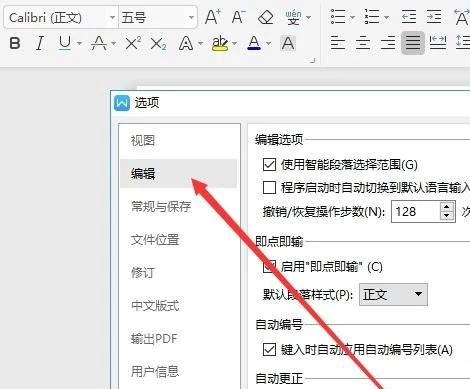This screenshot has height=389, width=470.
Task: Apply Underline formatting
Action: point(65,43)
